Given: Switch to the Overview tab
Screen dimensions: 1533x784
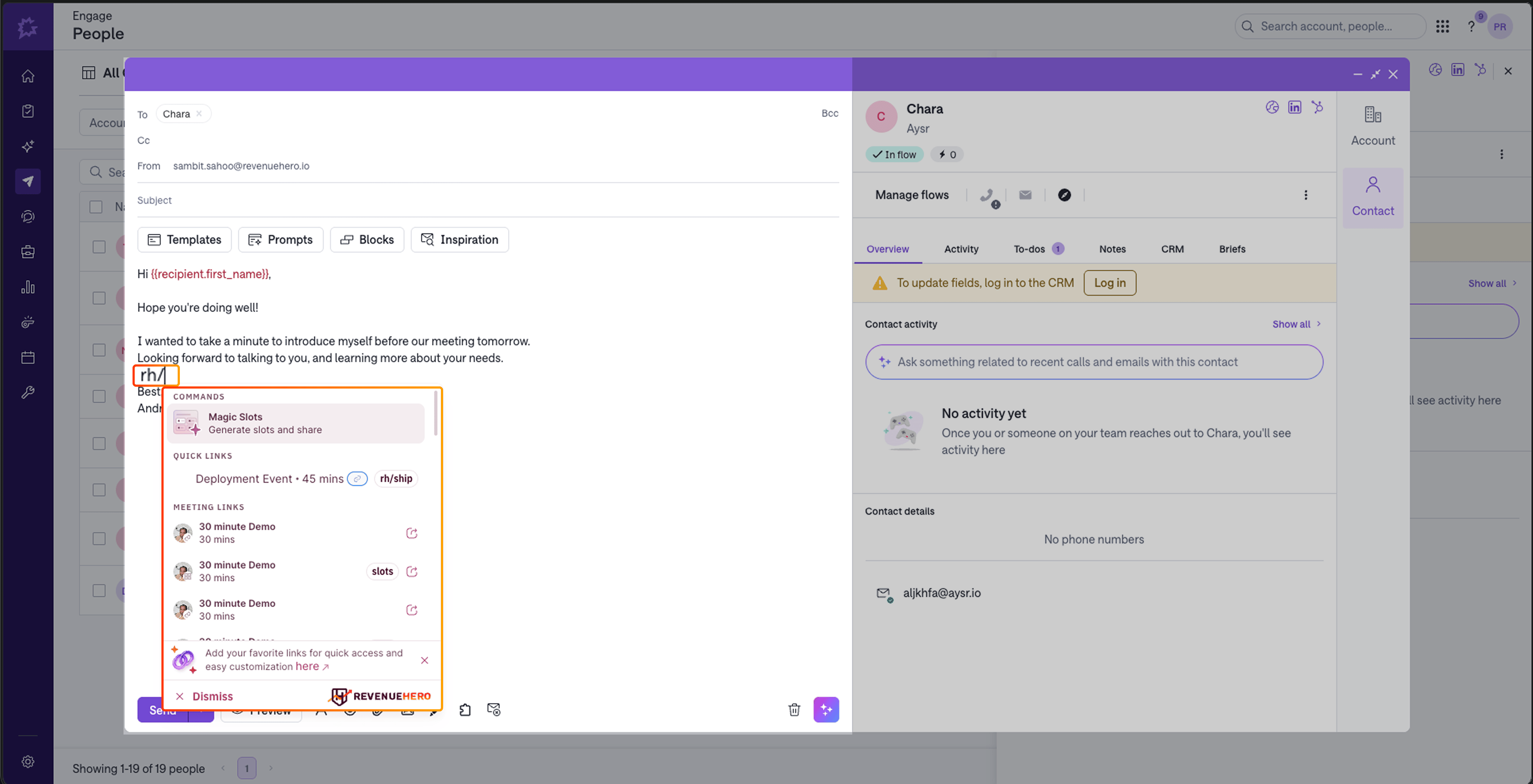Looking at the screenshot, I should pos(887,250).
